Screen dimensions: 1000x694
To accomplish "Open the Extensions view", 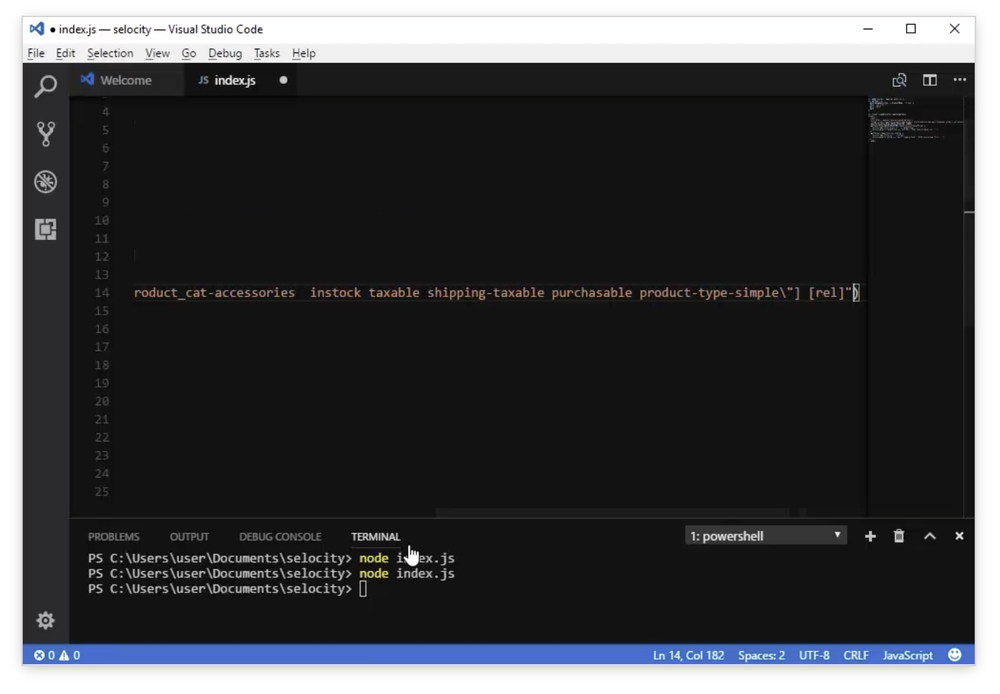I will pos(44,229).
